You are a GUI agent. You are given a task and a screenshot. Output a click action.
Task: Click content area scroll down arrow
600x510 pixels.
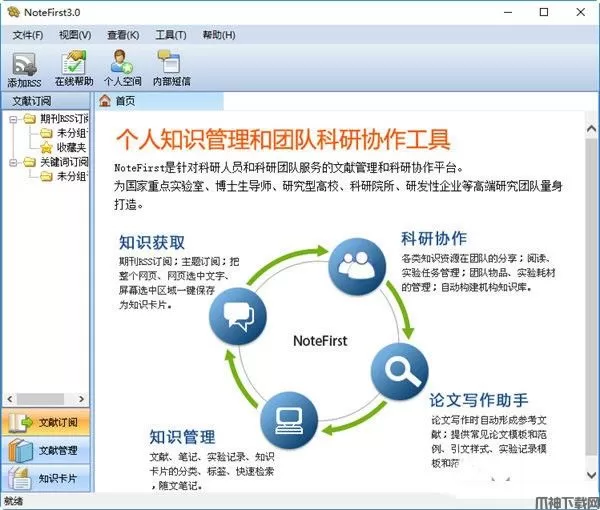592,475
